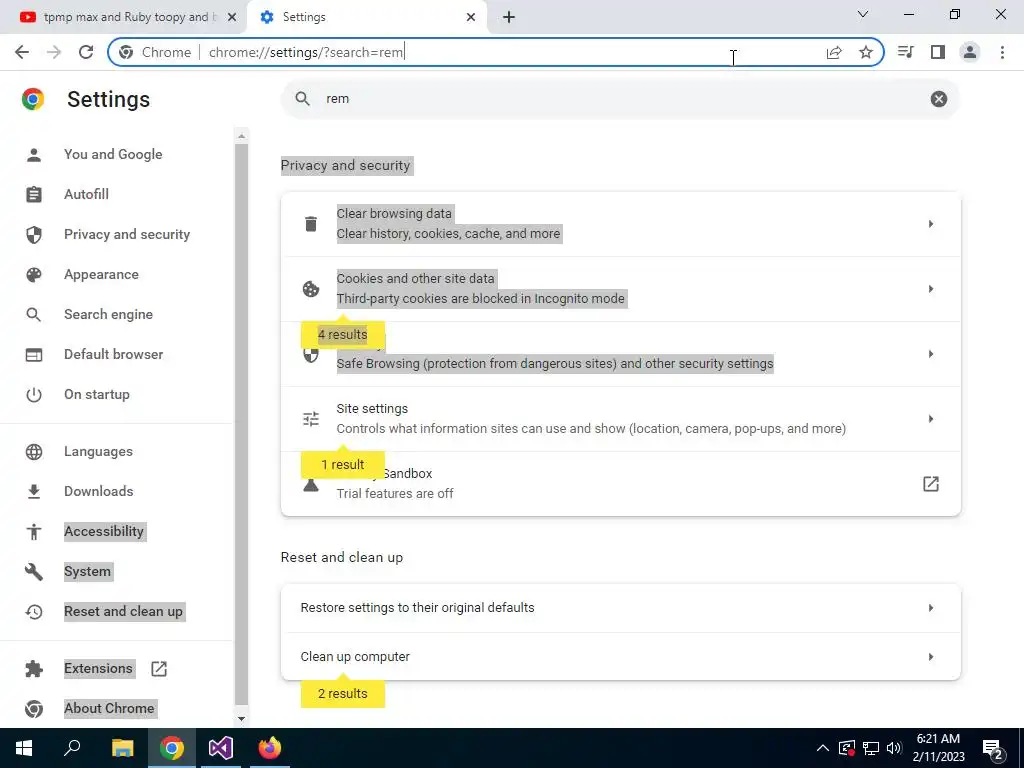Open Accessibility settings
1024x768 pixels.
pos(104,532)
